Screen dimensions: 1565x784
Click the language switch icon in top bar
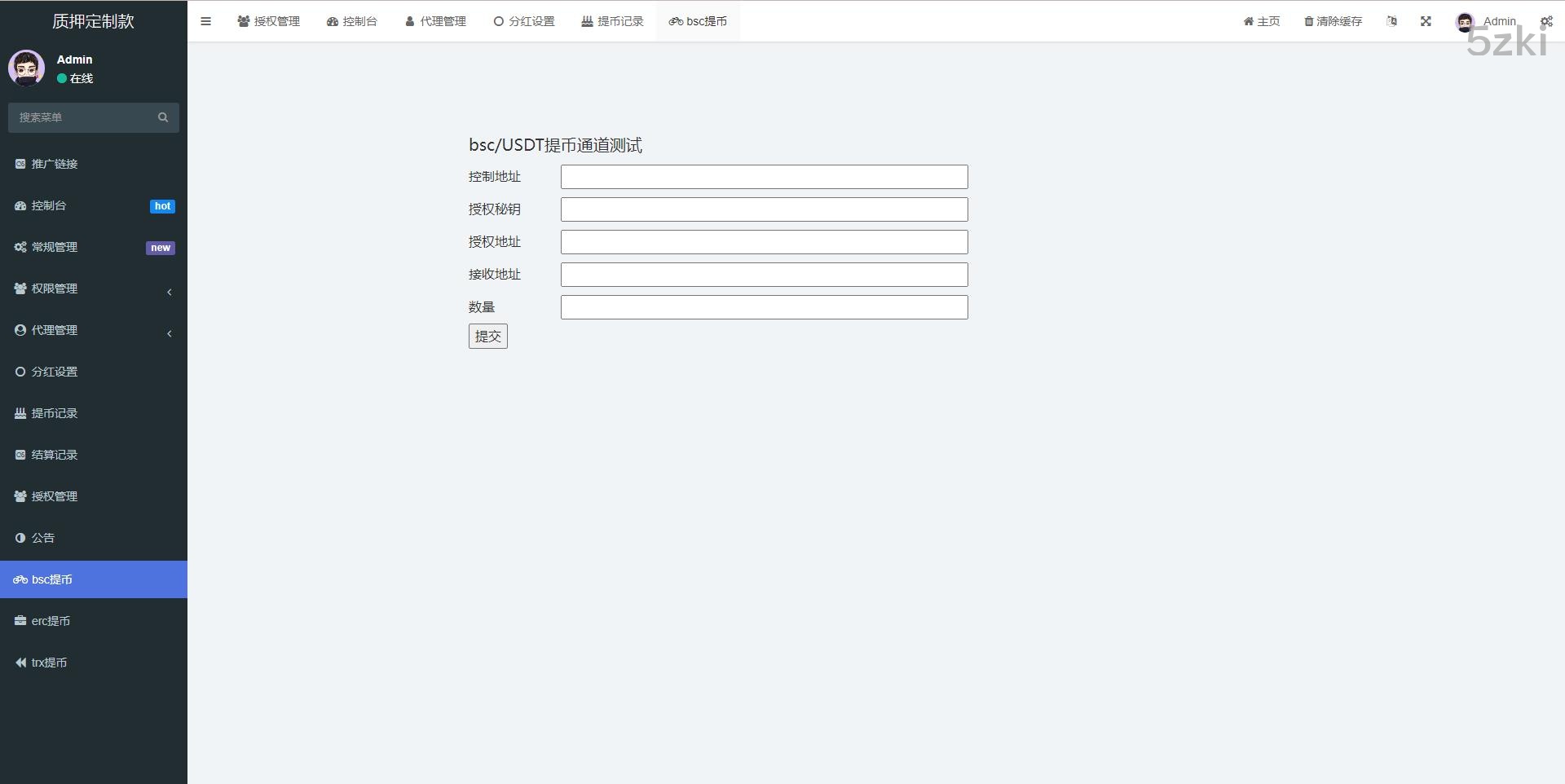click(1391, 21)
